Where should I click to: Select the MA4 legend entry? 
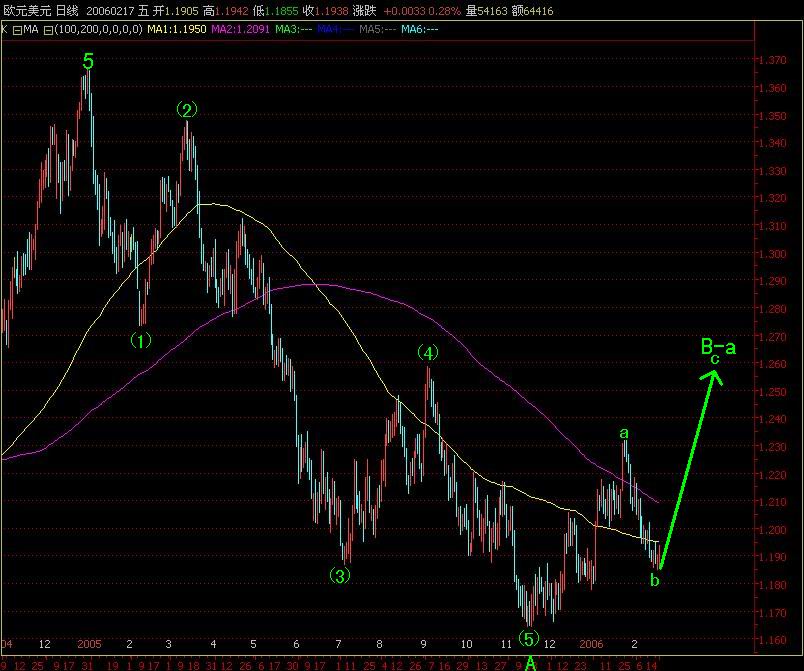tap(336, 30)
